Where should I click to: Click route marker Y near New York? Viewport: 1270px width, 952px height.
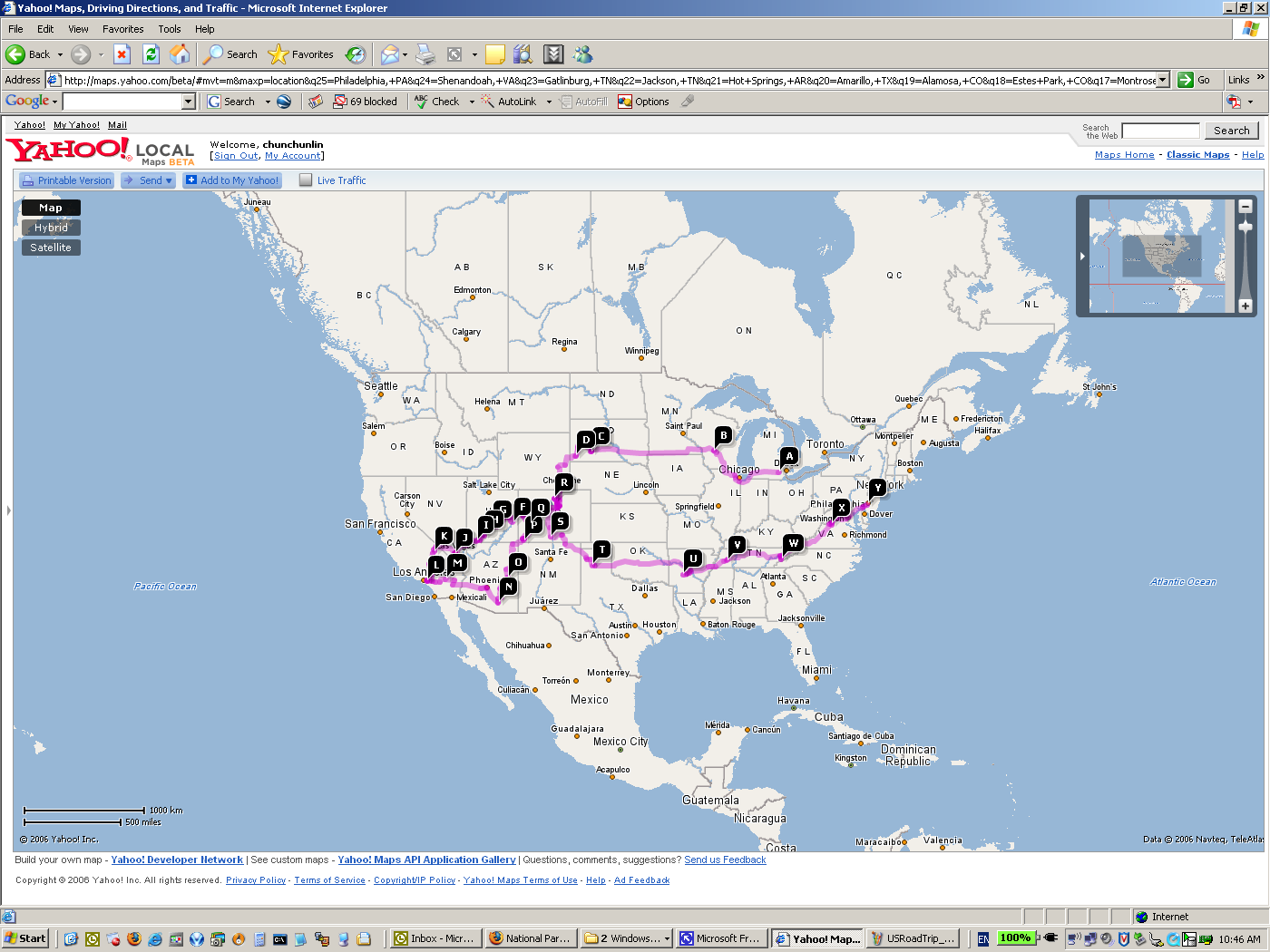pyautogui.click(x=877, y=488)
